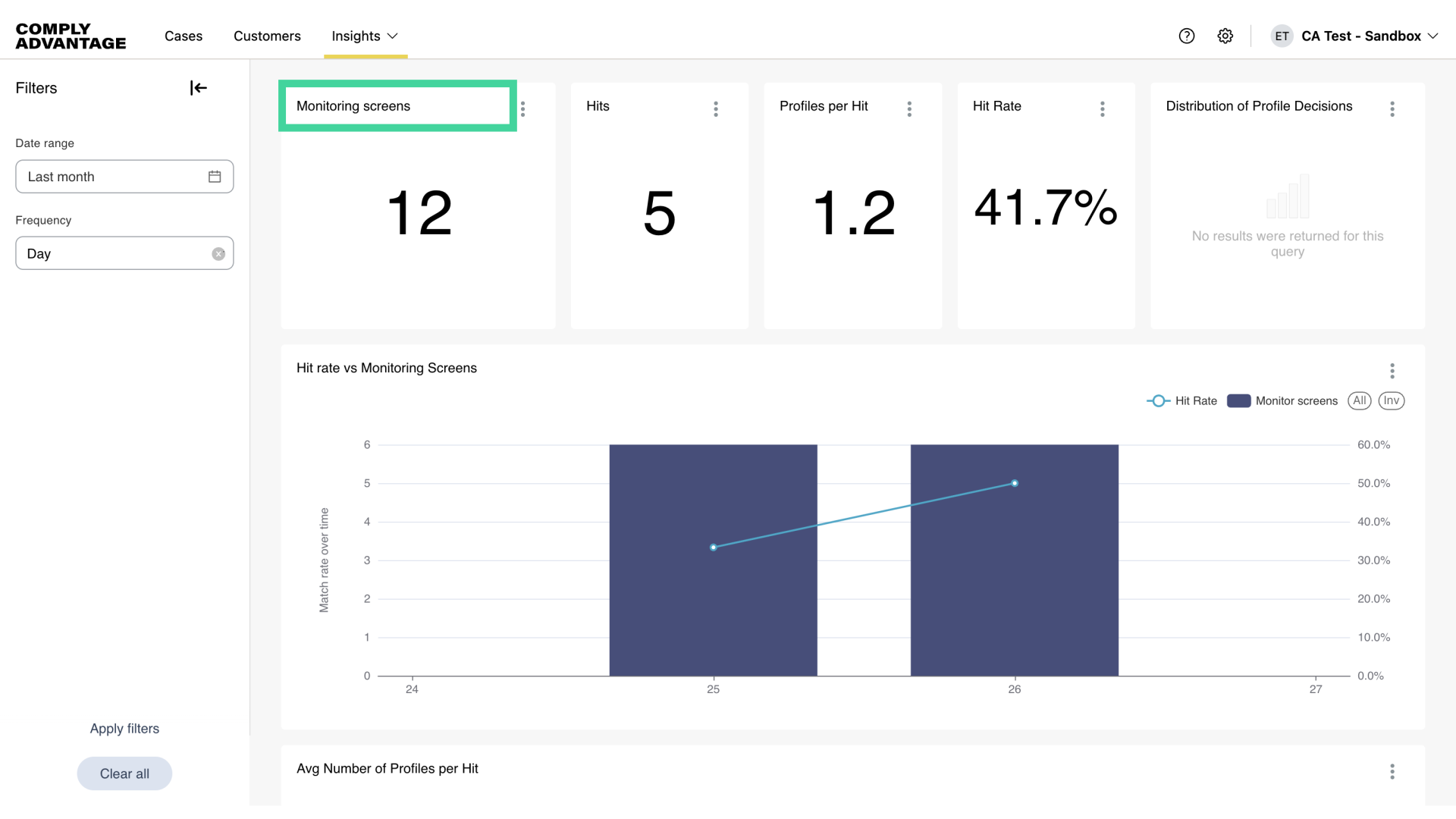Open the Hit rate vs Monitoring Screens chart menu
The image size is (1456, 819).
(1392, 371)
